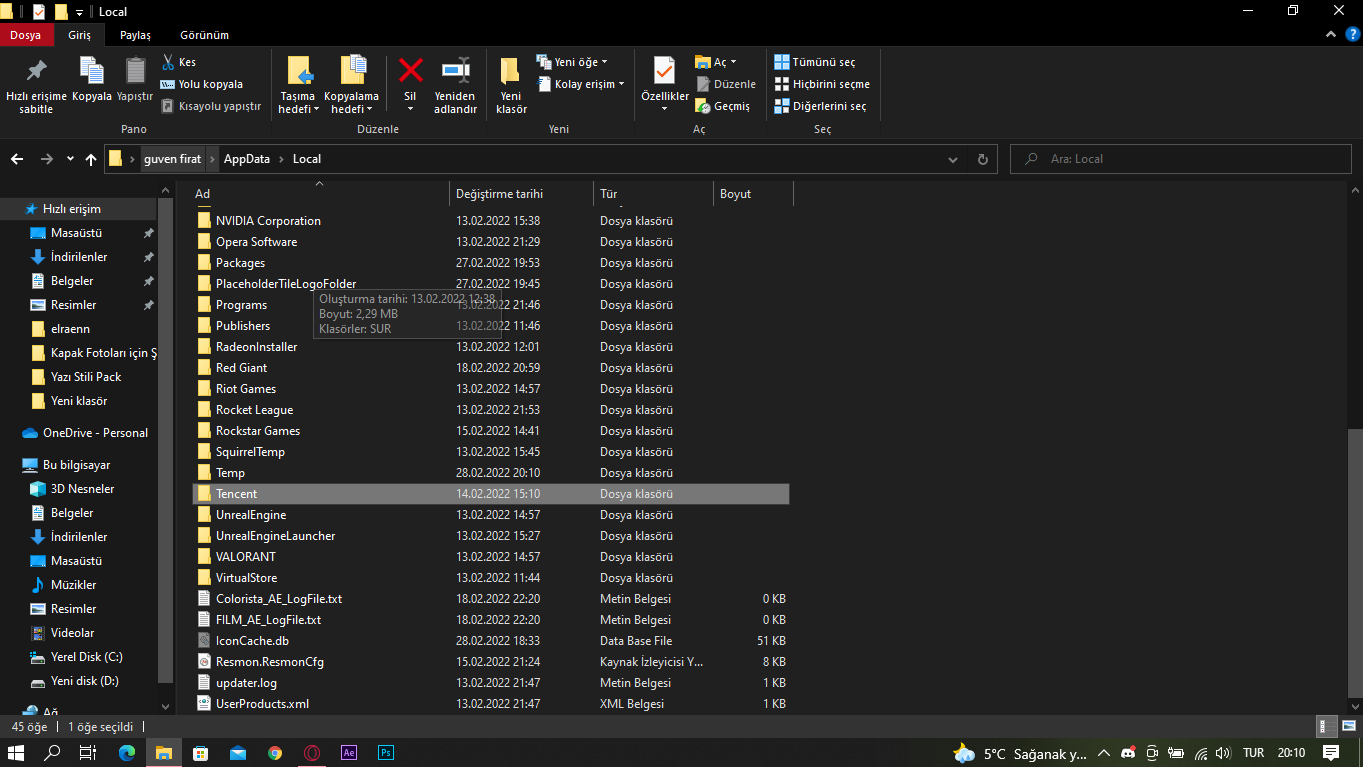The height and width of the screenshot is (767, 1363).
Task: Click Hiçbirini seçme select none
Action: point(821,84)
